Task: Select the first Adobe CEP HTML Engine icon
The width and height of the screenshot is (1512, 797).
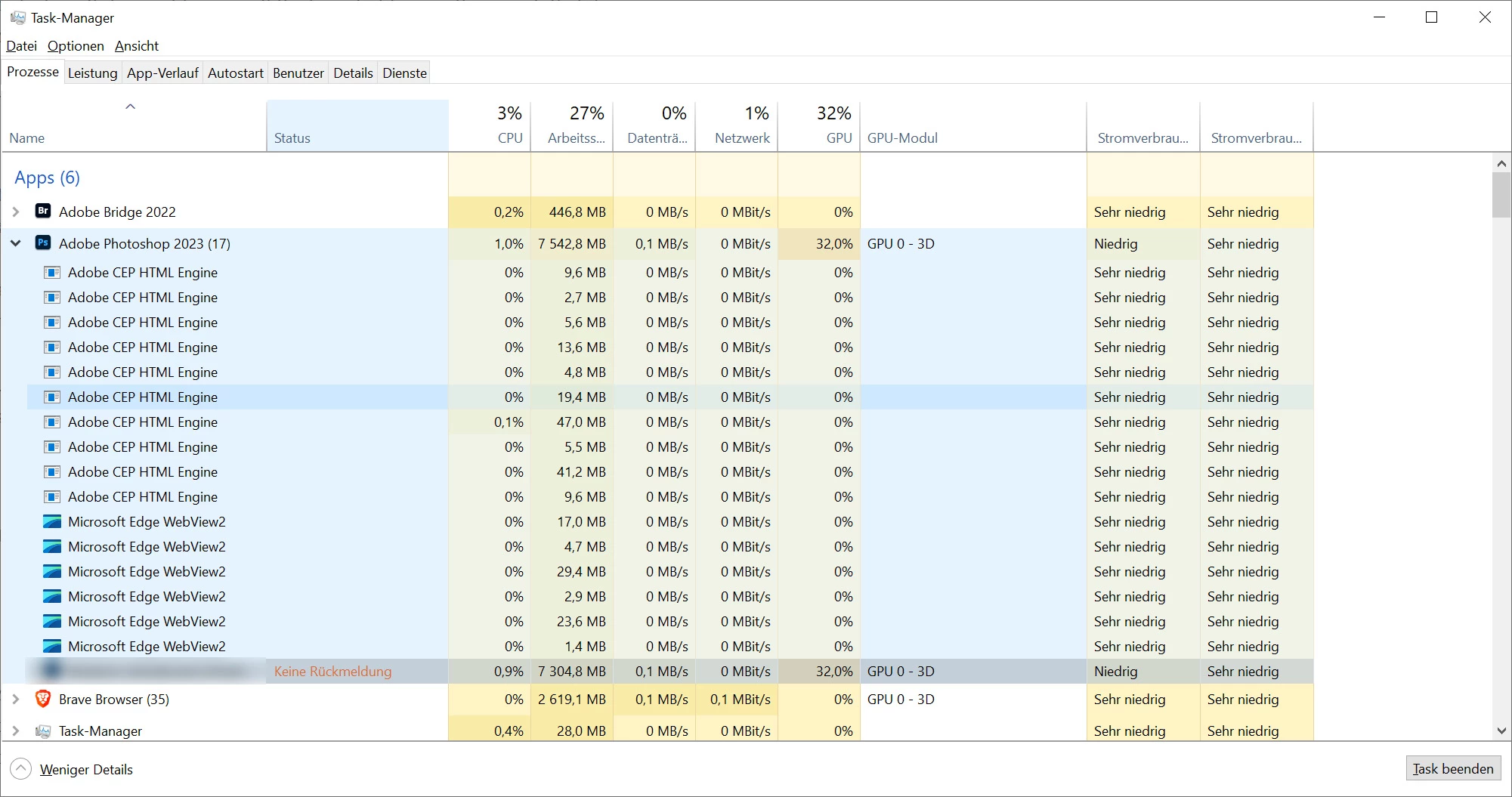Action: pos(52,272)
